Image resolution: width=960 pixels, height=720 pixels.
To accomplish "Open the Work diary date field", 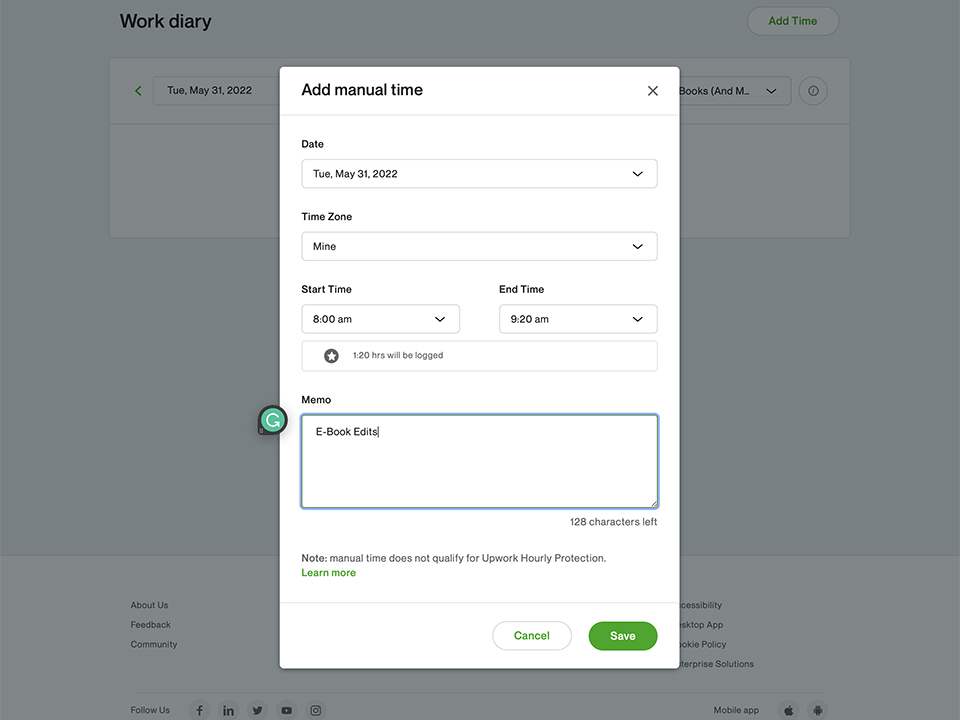I will tap(216, 91).
